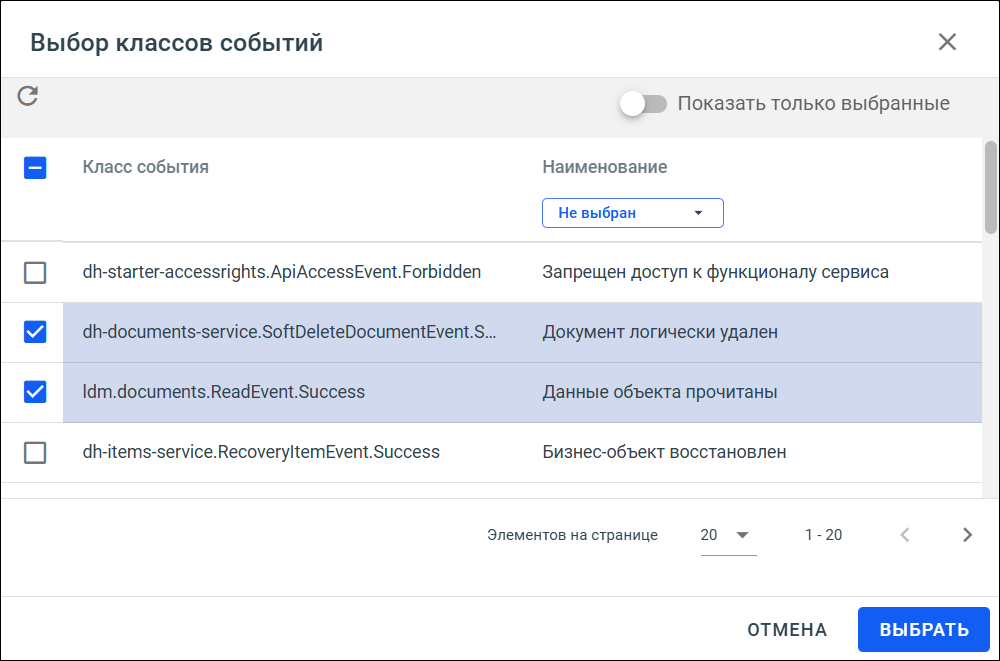The height and width of the screenshot is (661, 1000).
Task: Click 'Запрещен доступ к функционалу сервиса' cell
Action: click(x=716, y=272)
